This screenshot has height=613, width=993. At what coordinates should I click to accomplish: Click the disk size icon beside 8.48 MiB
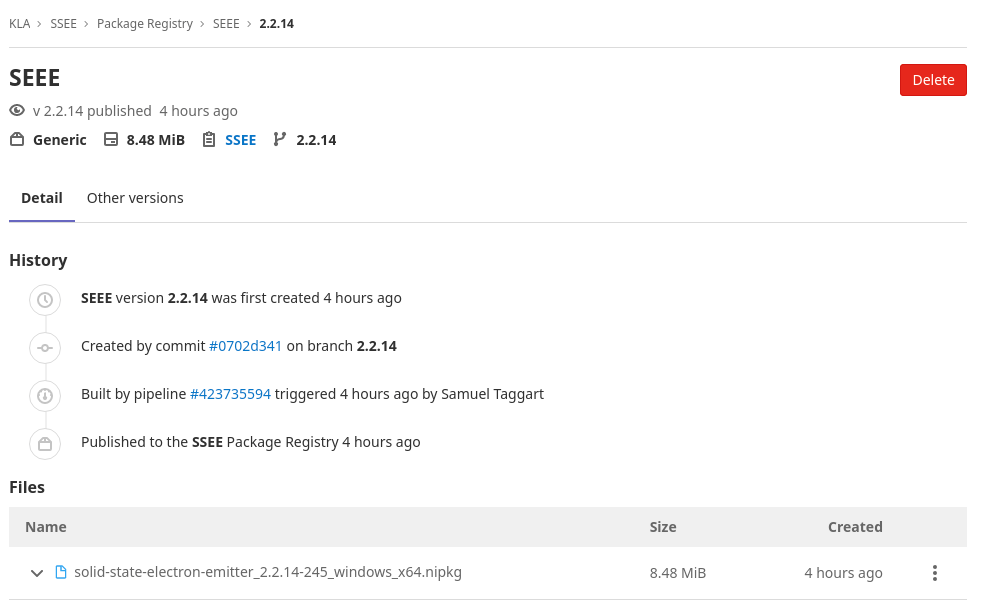[111, 139]
